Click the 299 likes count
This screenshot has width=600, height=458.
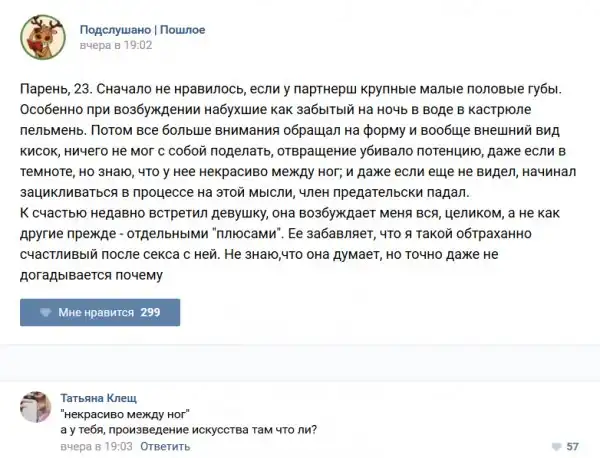(150, 312)
